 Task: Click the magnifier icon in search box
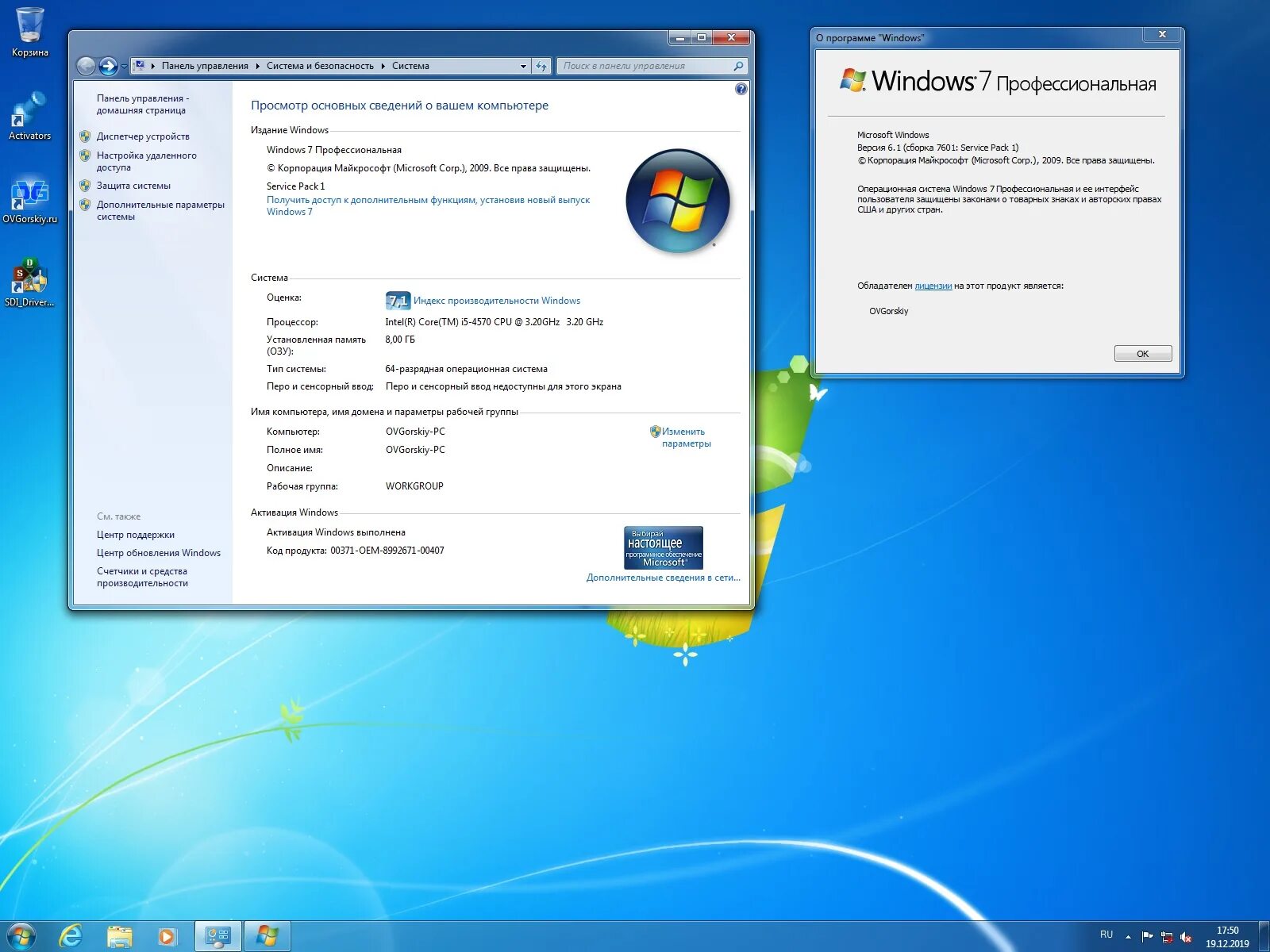738,66
